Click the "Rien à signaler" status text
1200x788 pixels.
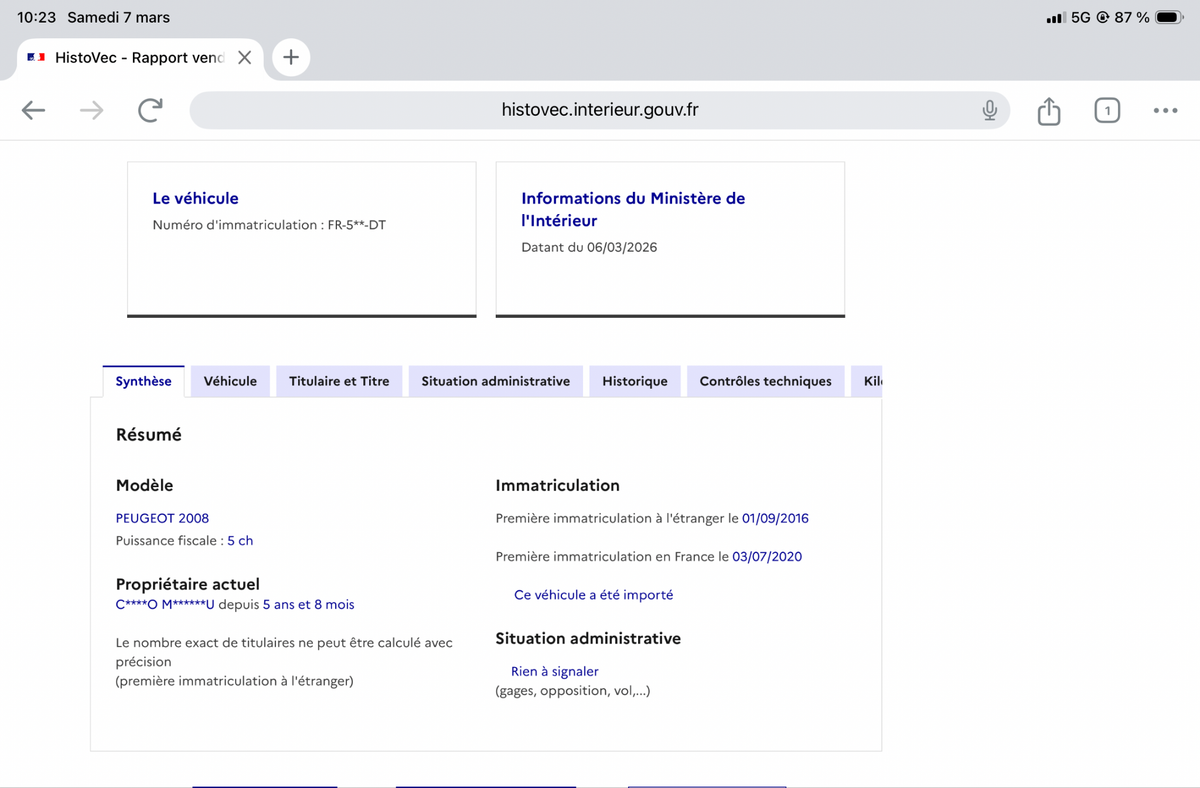554,671
